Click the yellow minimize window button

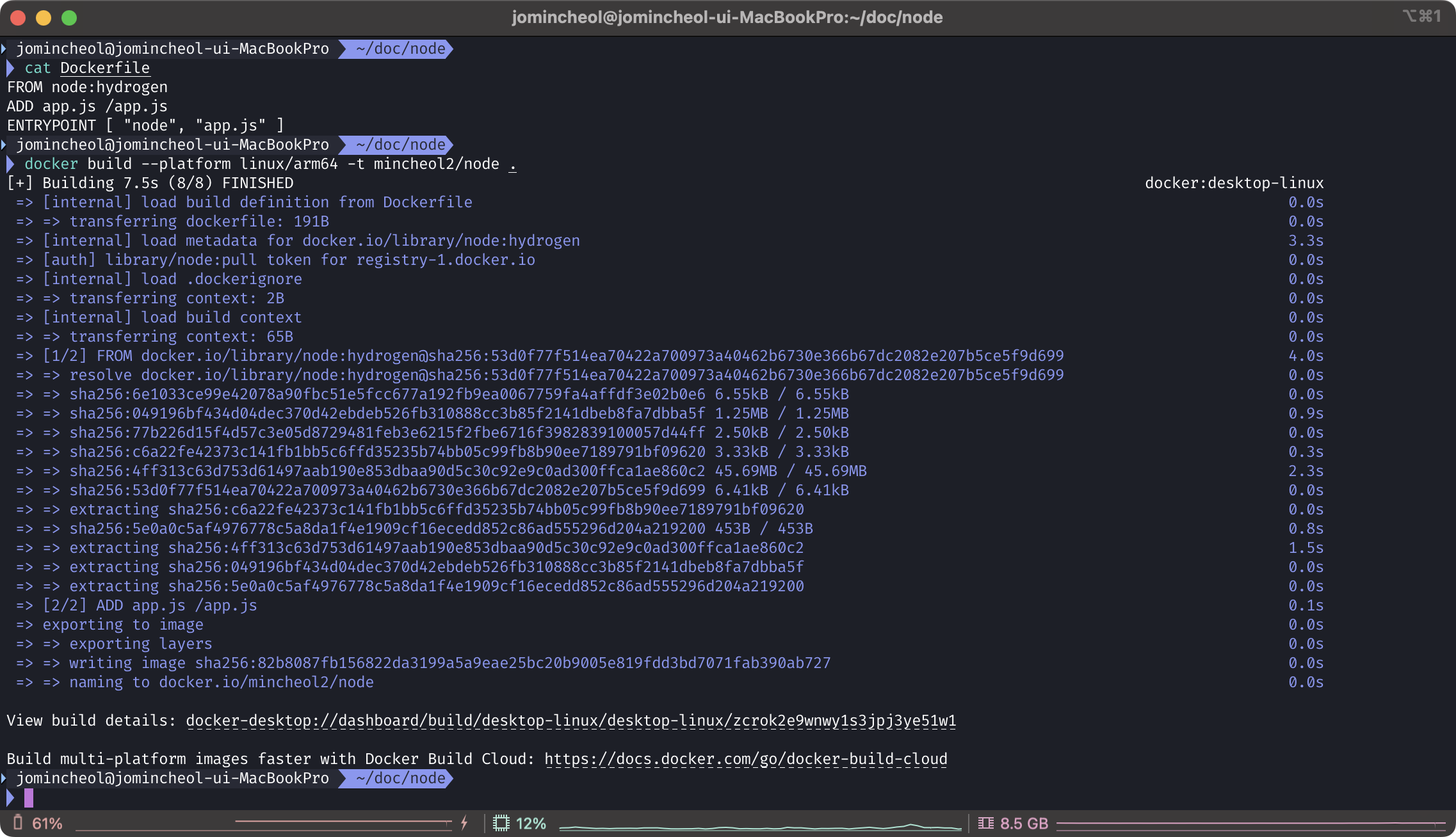tap(44, 17)
